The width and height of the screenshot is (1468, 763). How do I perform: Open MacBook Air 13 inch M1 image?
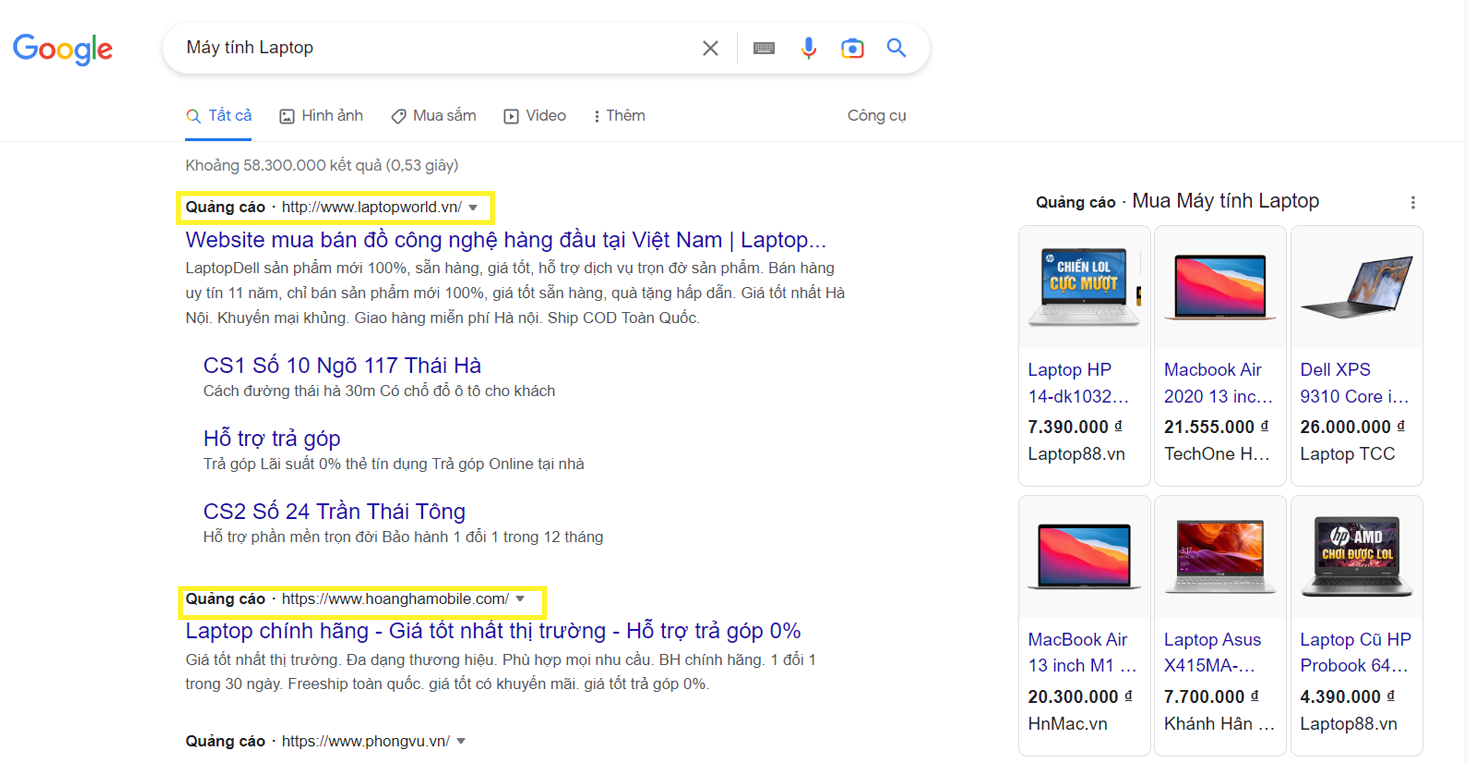pos(1084,557)
